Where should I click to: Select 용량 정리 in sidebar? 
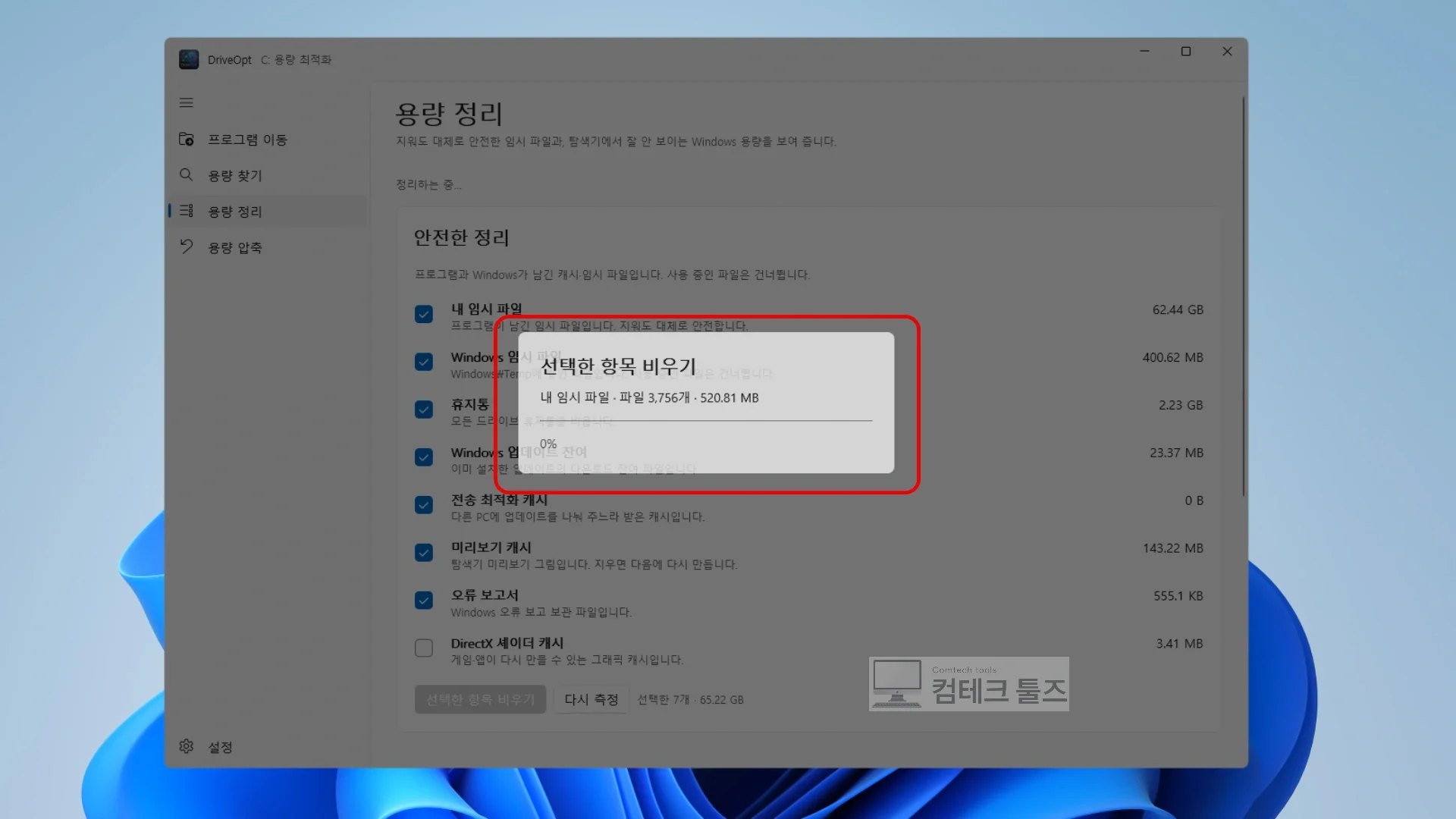(x=268, y=212)
